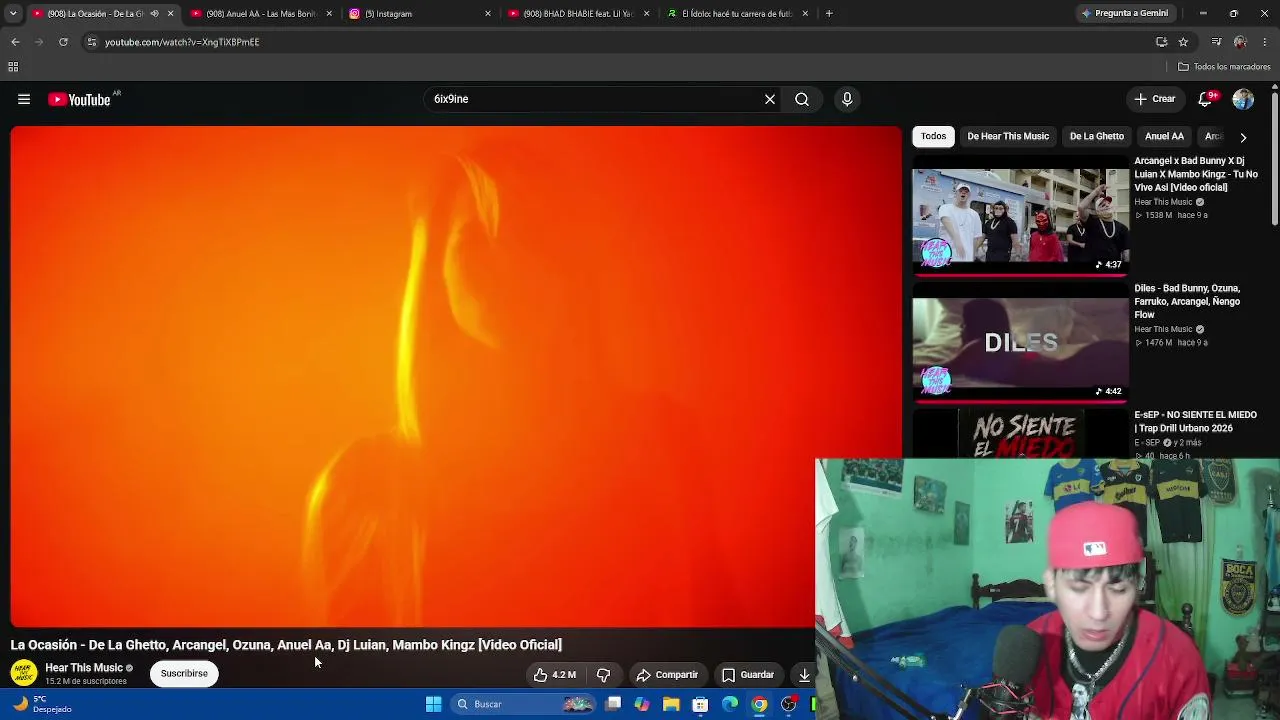Screen dimensions: 1280x720
Task: Mute the La Ocasión tab audio
Action: point(154,14)
